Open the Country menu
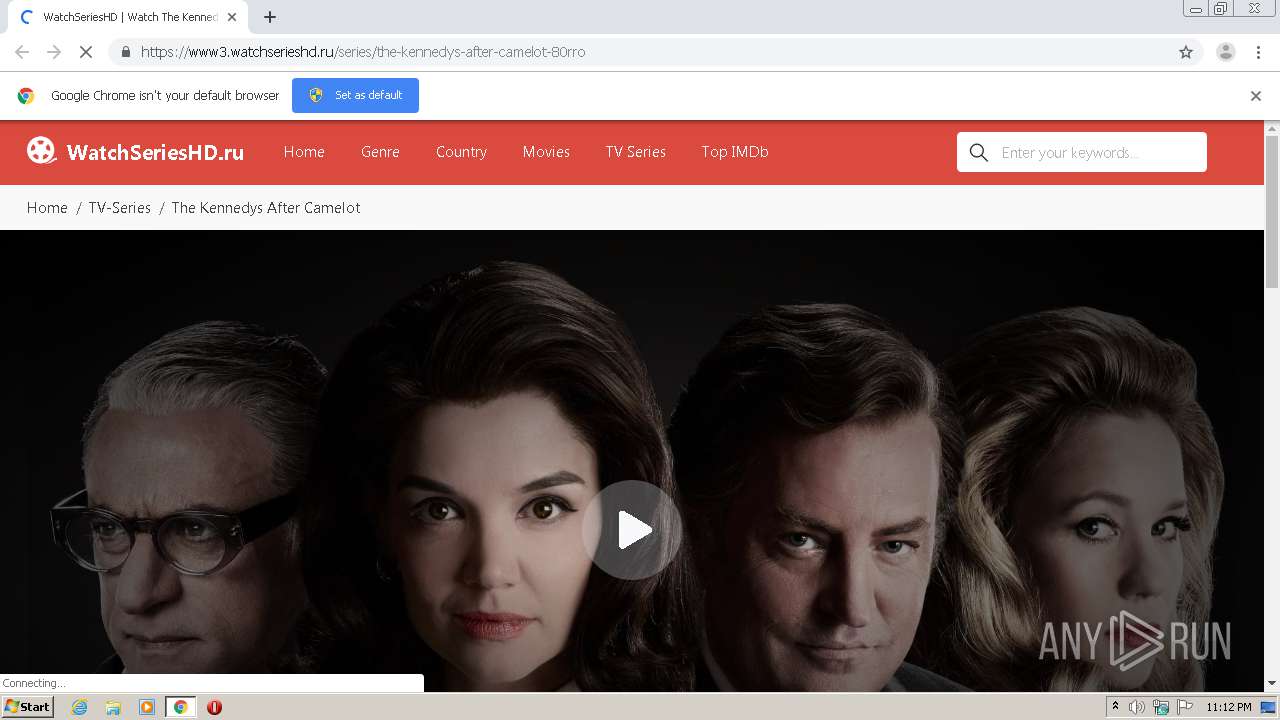 click(461, 152)
